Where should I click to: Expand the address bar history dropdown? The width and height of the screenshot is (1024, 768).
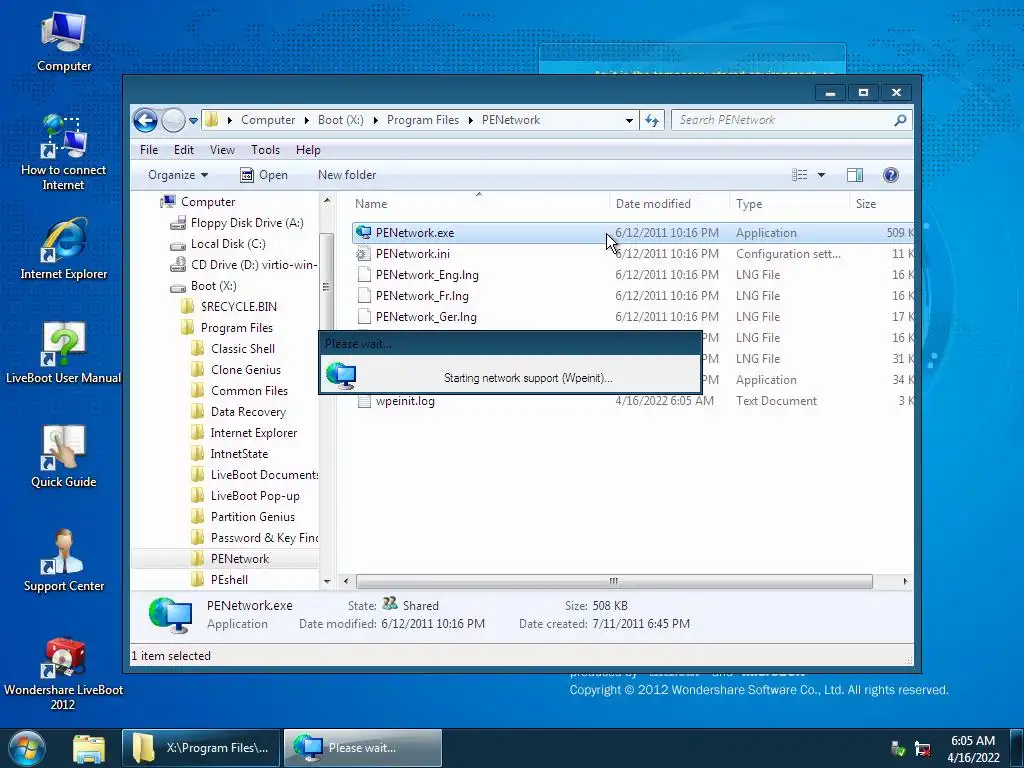click(x=629, y=120)
